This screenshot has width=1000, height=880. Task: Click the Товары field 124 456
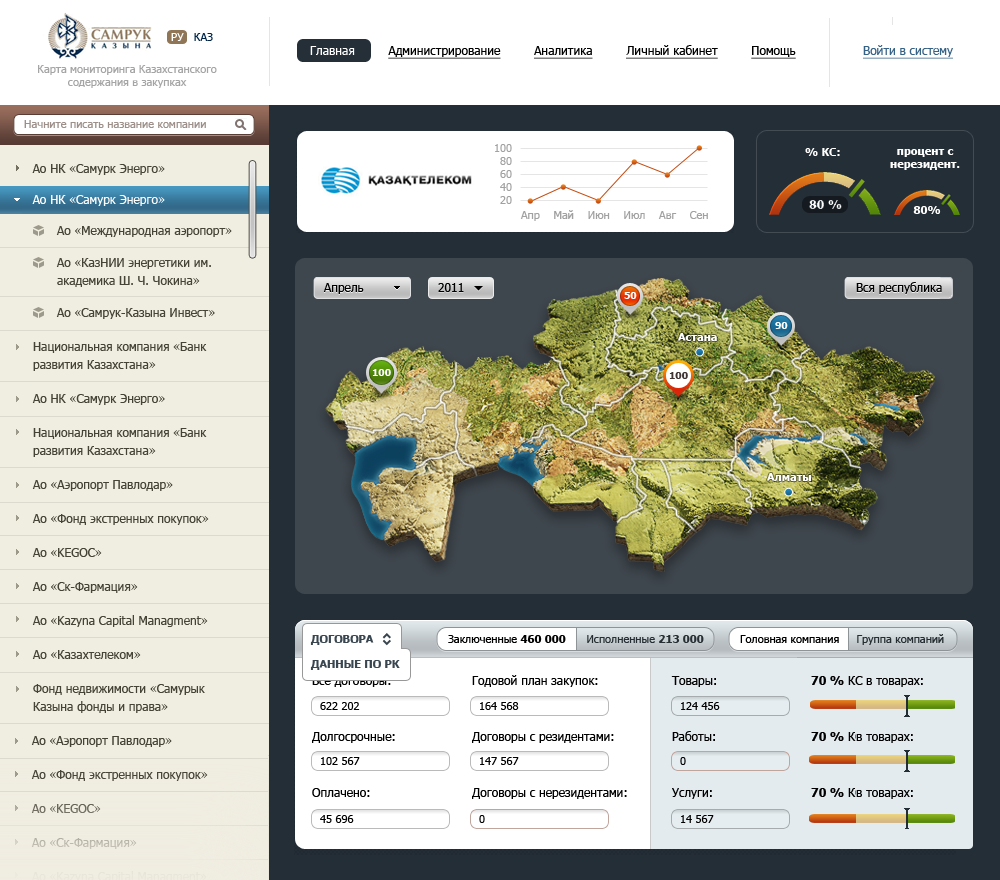[730, 706]
